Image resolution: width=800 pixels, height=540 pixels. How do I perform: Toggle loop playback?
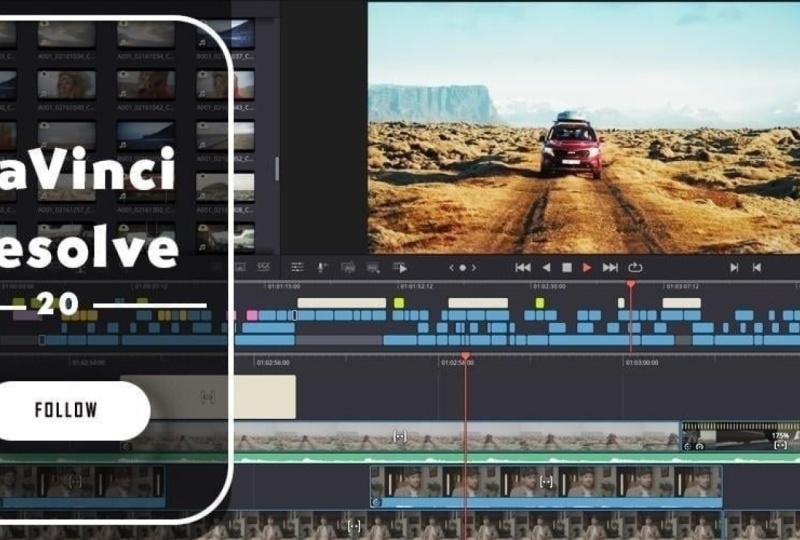tap(635, 267)
